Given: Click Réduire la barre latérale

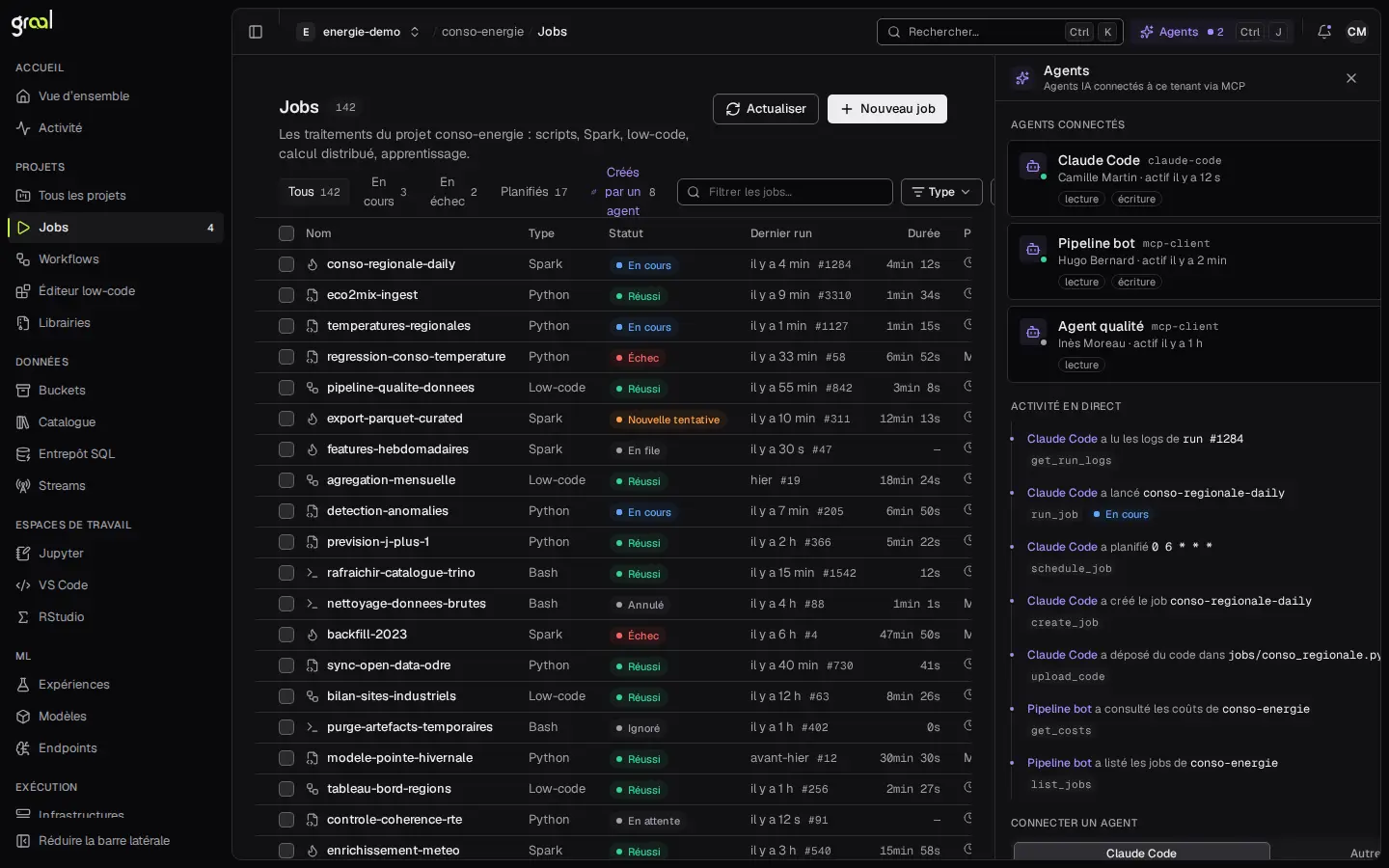Looking at the screenshot, I should 116,841.
